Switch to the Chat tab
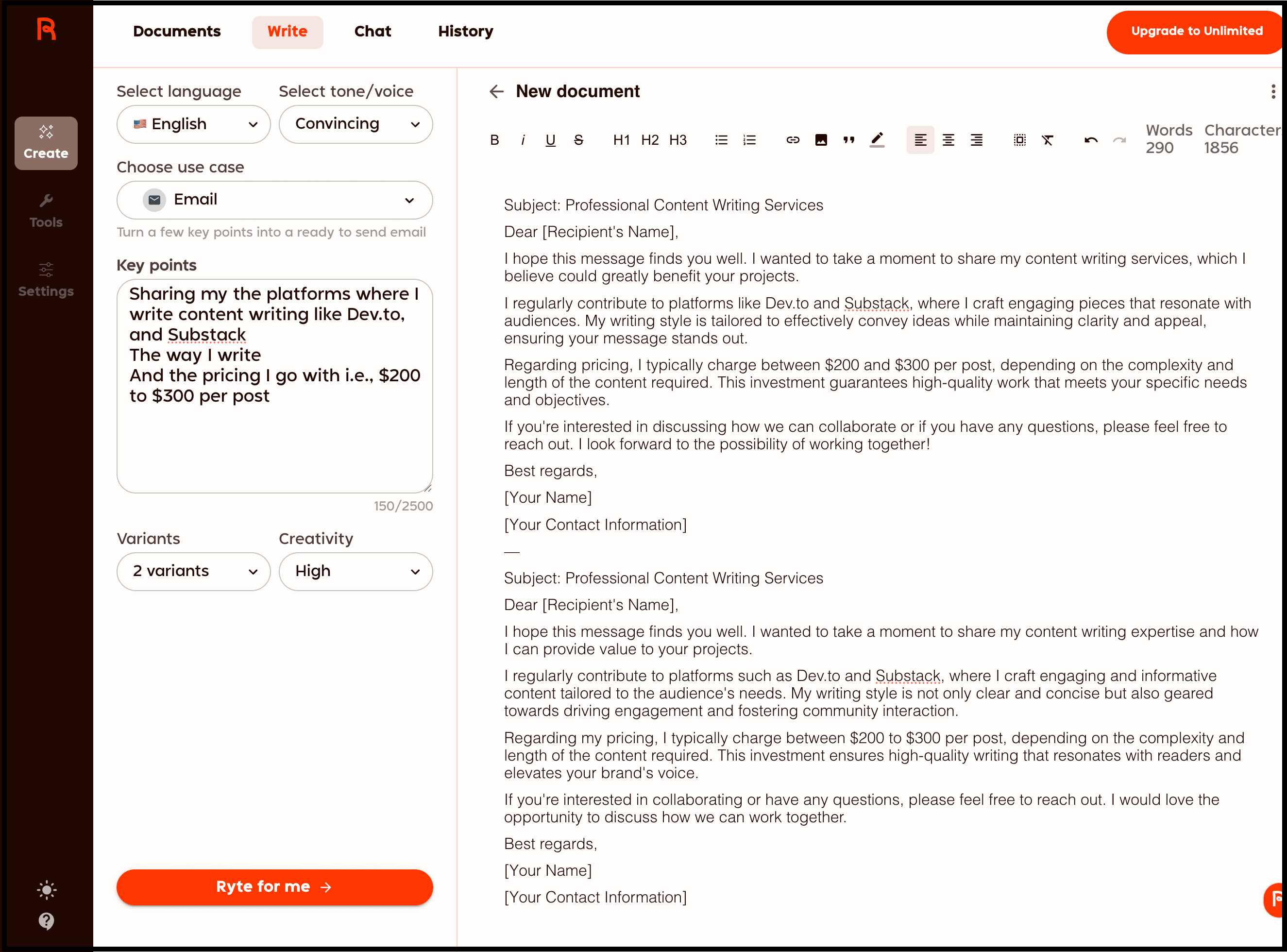The image size is (1287, 952). [x=372, y=31]
